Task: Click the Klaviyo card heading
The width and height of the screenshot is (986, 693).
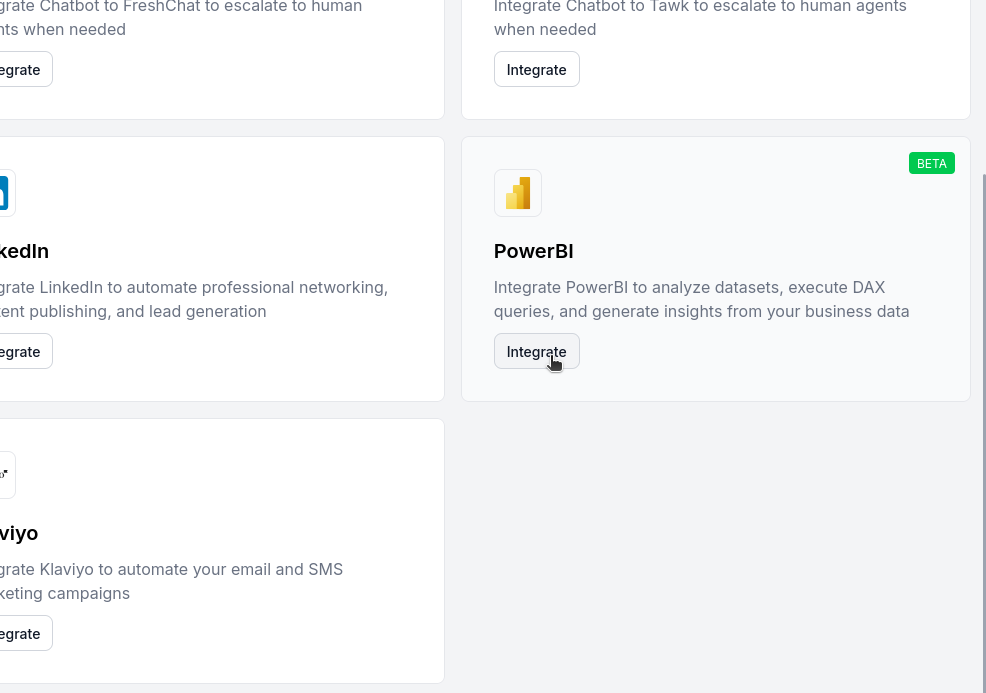Action: [18, 533]
